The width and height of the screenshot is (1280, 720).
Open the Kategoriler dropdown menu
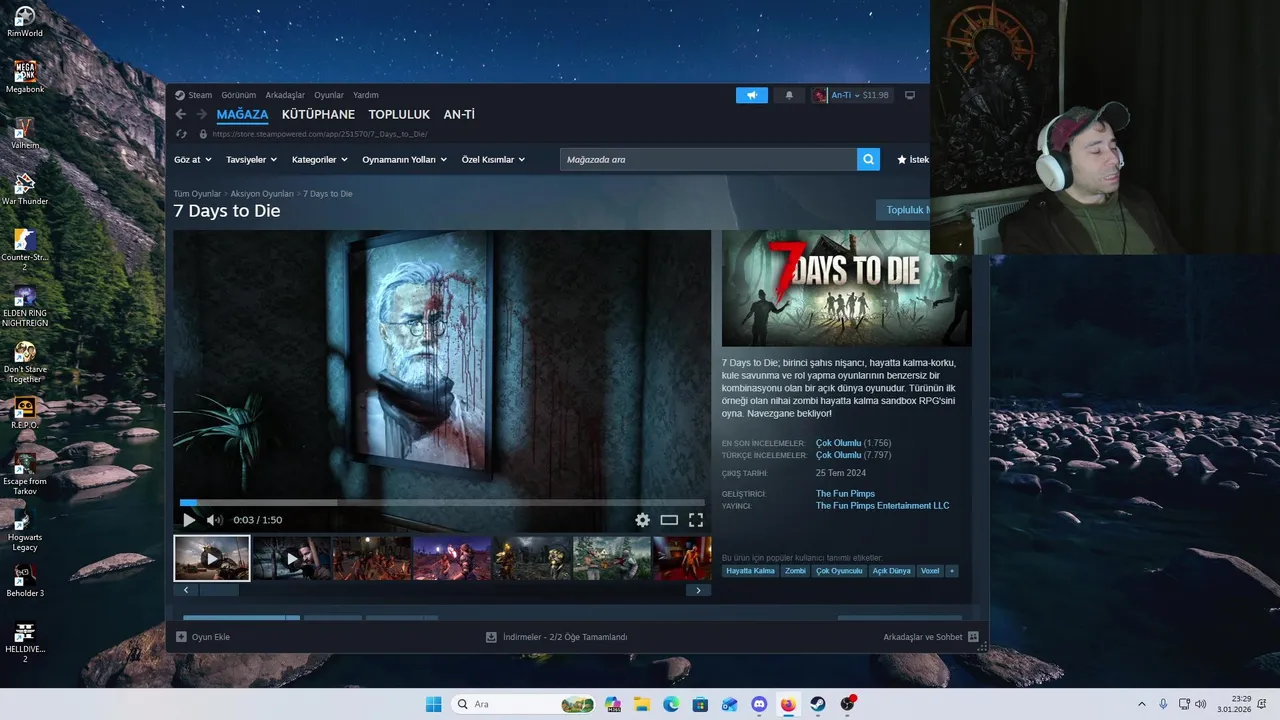[x=319, y=159]
